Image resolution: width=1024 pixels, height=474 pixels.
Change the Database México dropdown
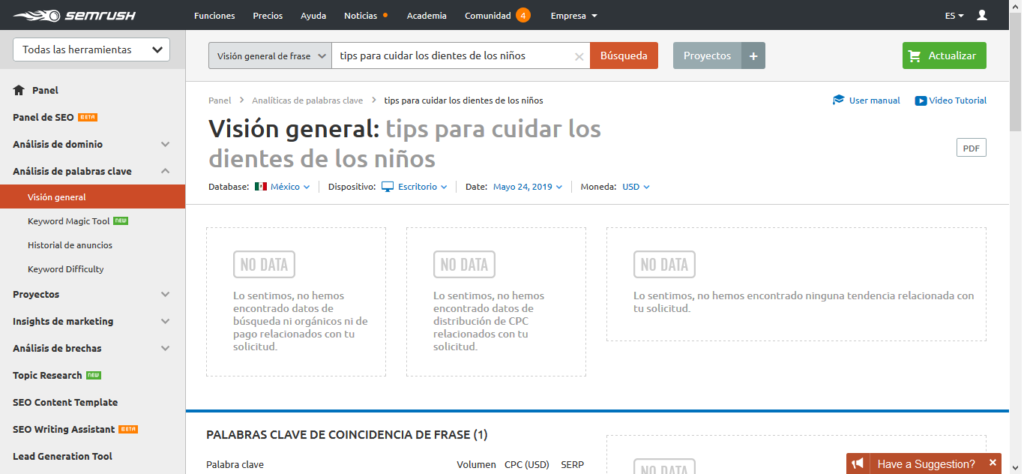tap(283, 186)
